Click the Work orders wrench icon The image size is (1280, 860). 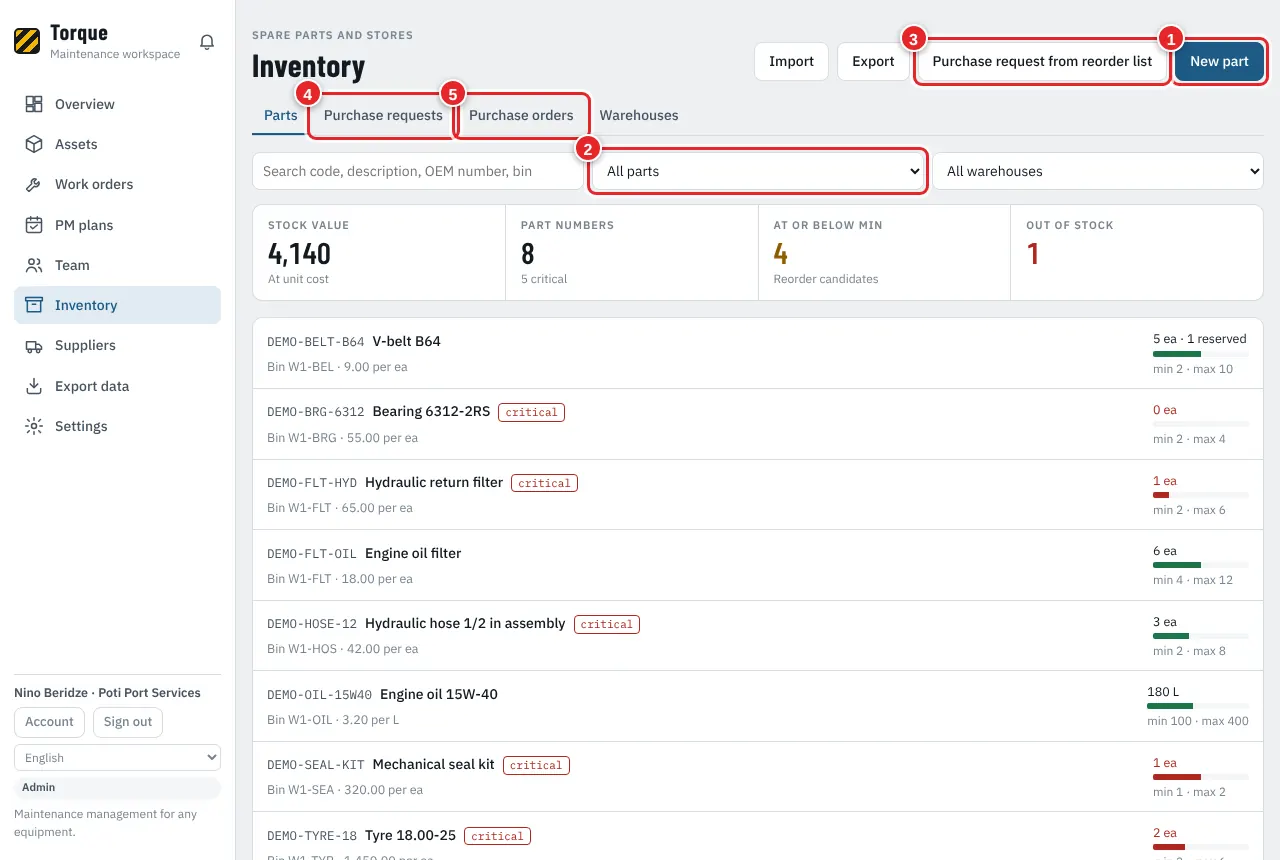(x=34, y=184)
